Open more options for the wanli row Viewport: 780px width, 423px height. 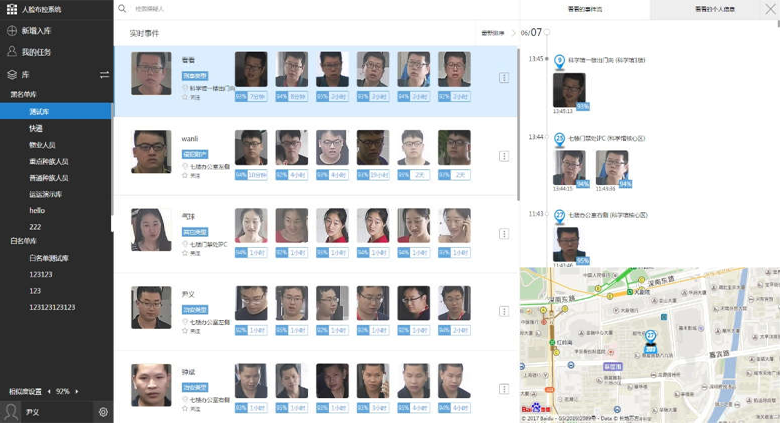(x=504, y=156)
